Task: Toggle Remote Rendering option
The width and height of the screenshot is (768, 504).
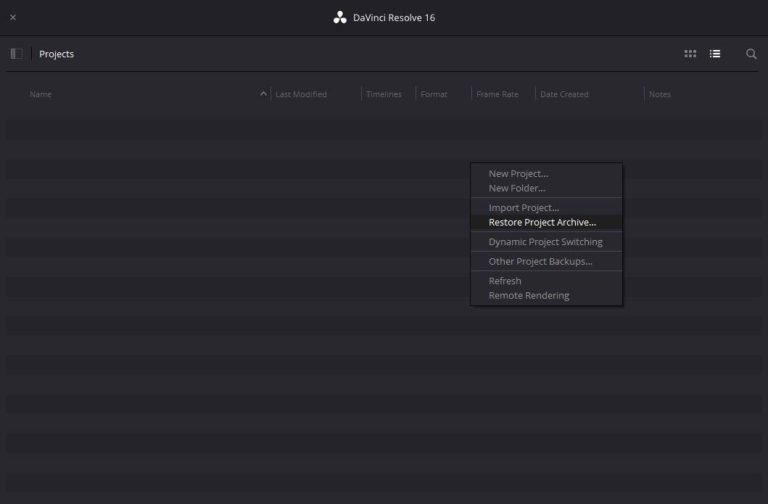Action: (x=528, y=295)
